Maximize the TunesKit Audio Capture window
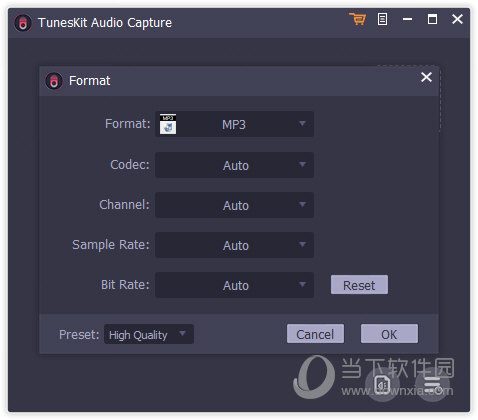This screenshot has width=478, height=420. (x=432, y=19)
